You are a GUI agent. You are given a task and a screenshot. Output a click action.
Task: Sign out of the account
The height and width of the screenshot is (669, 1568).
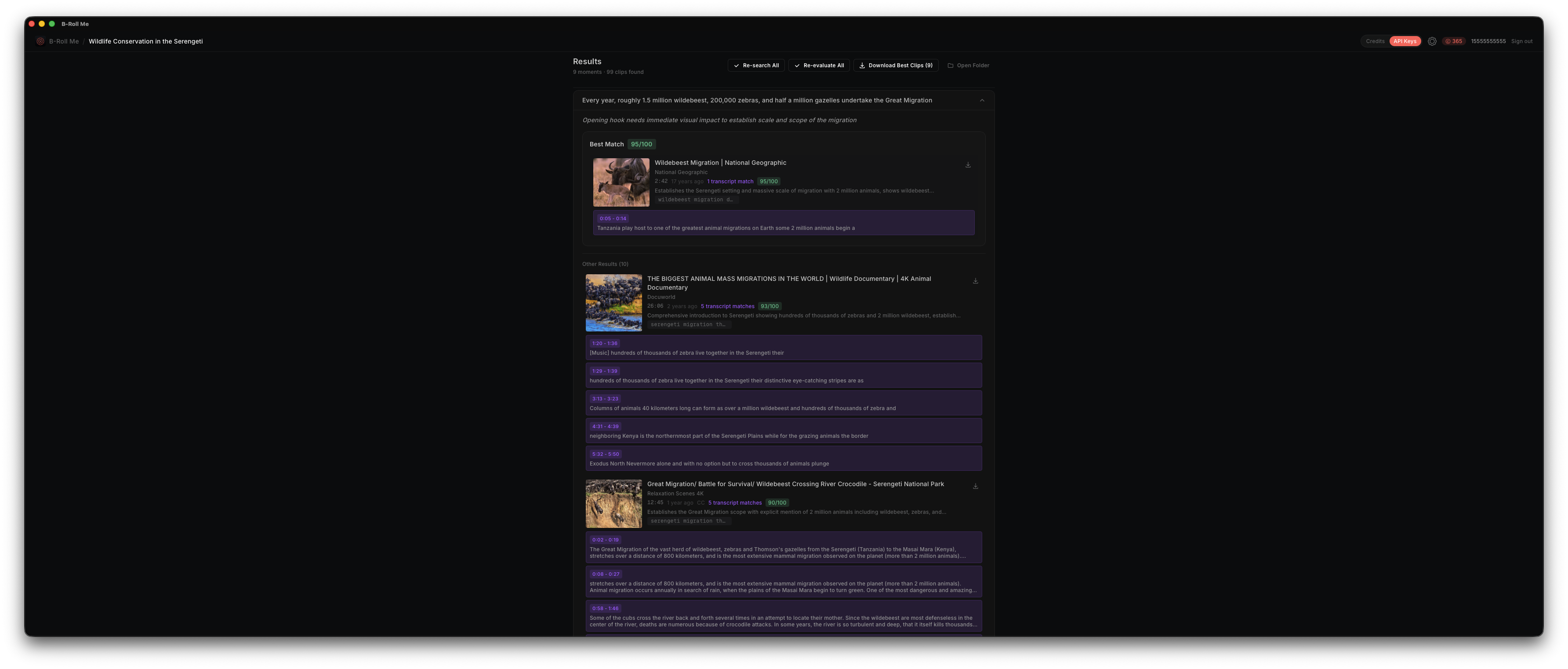pyautogui.click(x=1522, y=41)
